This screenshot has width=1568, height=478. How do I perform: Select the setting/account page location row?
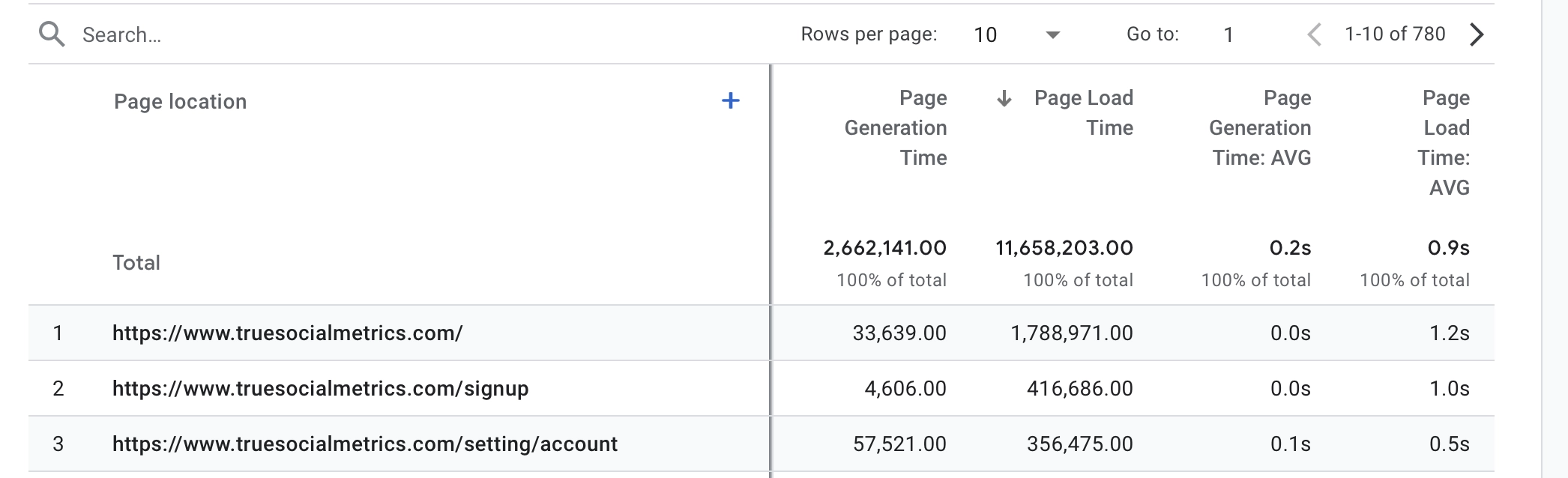tap(364, 444)
